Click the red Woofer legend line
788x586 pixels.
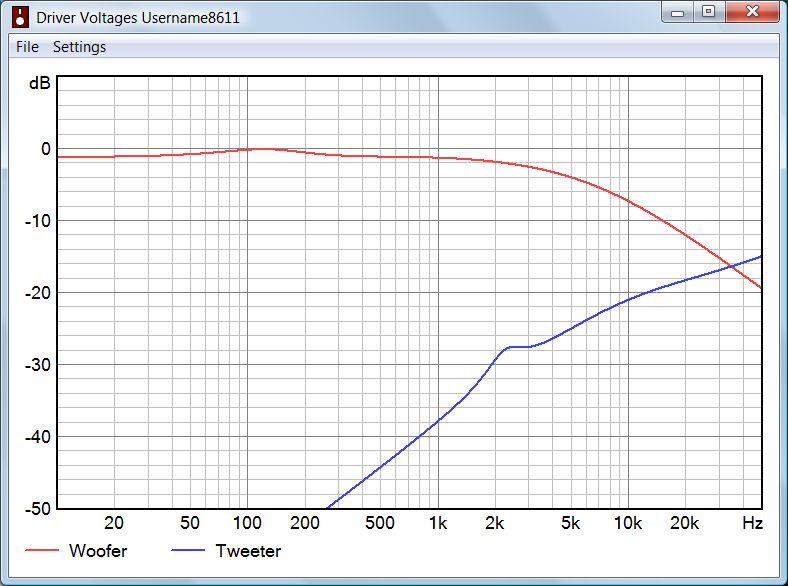[42, 550]
